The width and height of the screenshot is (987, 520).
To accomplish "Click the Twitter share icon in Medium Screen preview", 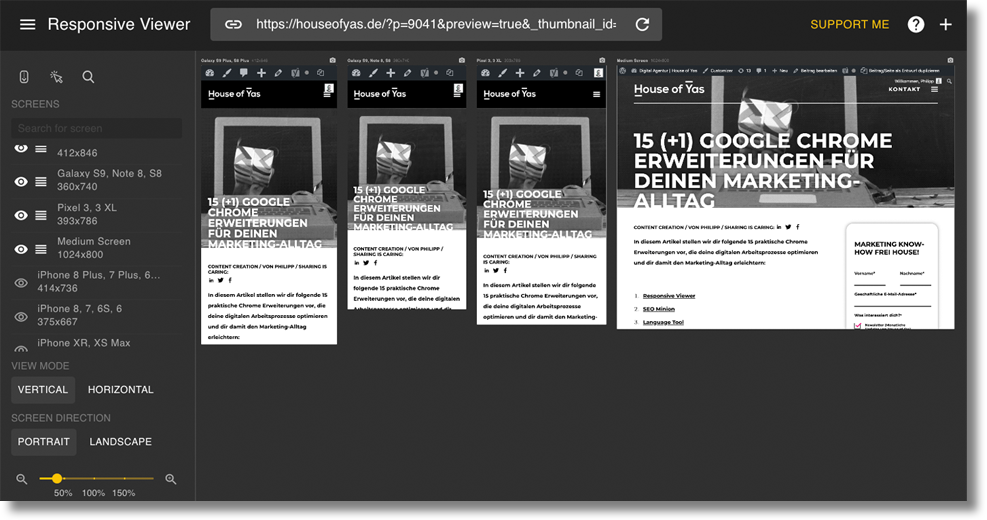I will point(788,227).
